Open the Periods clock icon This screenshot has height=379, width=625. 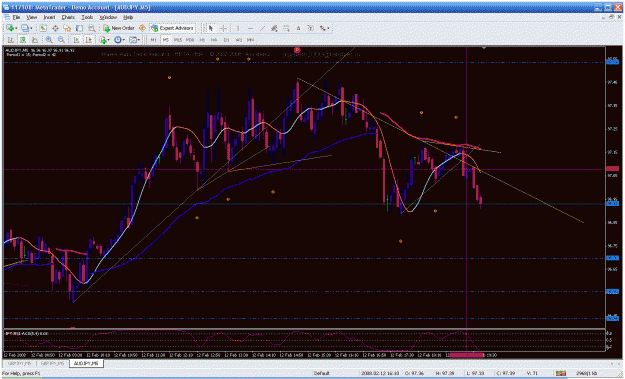click(118, 40)
